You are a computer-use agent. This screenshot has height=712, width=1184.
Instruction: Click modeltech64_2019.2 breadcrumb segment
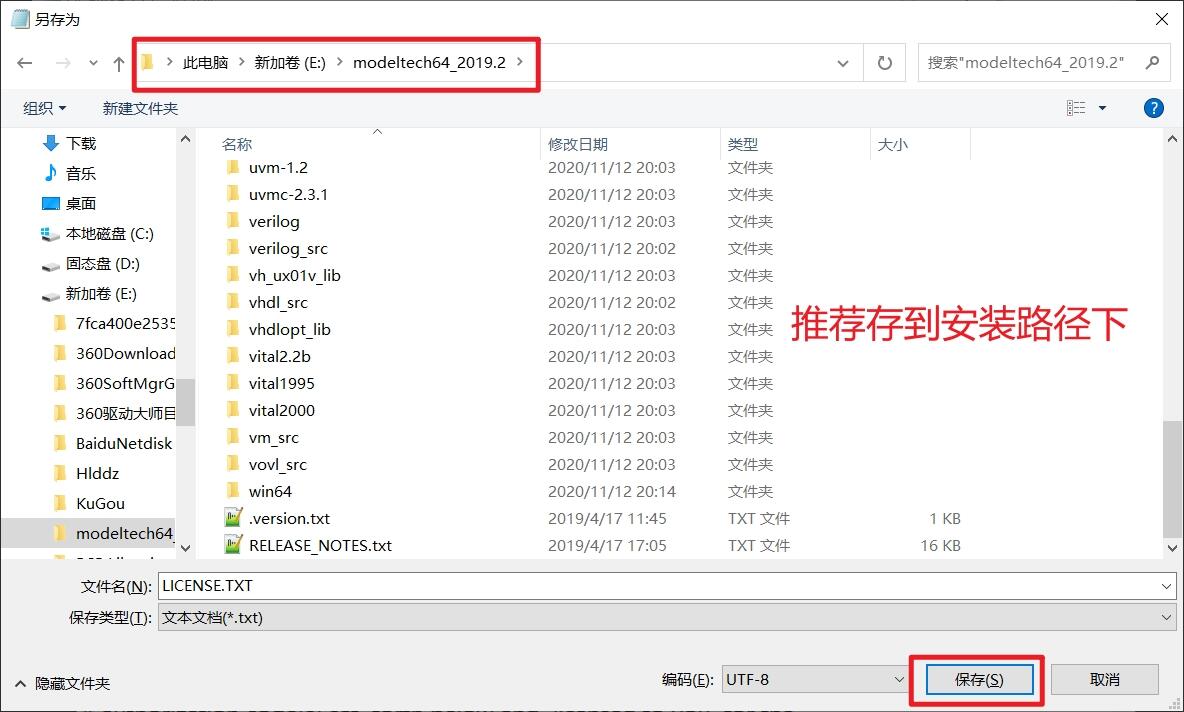pyautogui.click(x=429, y=63)
